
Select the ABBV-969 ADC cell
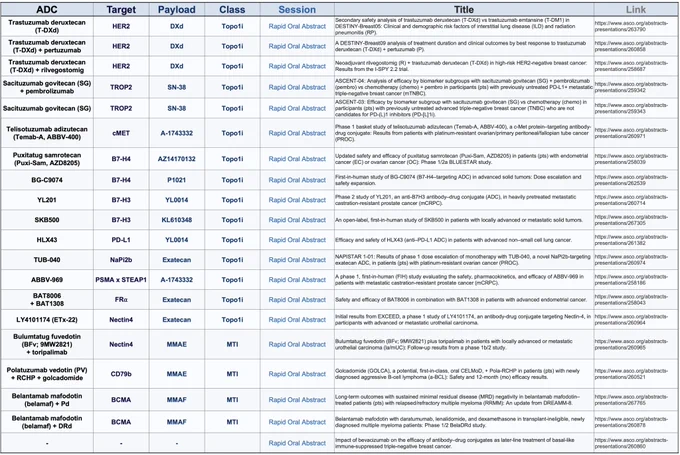click(x=47, y=280)
